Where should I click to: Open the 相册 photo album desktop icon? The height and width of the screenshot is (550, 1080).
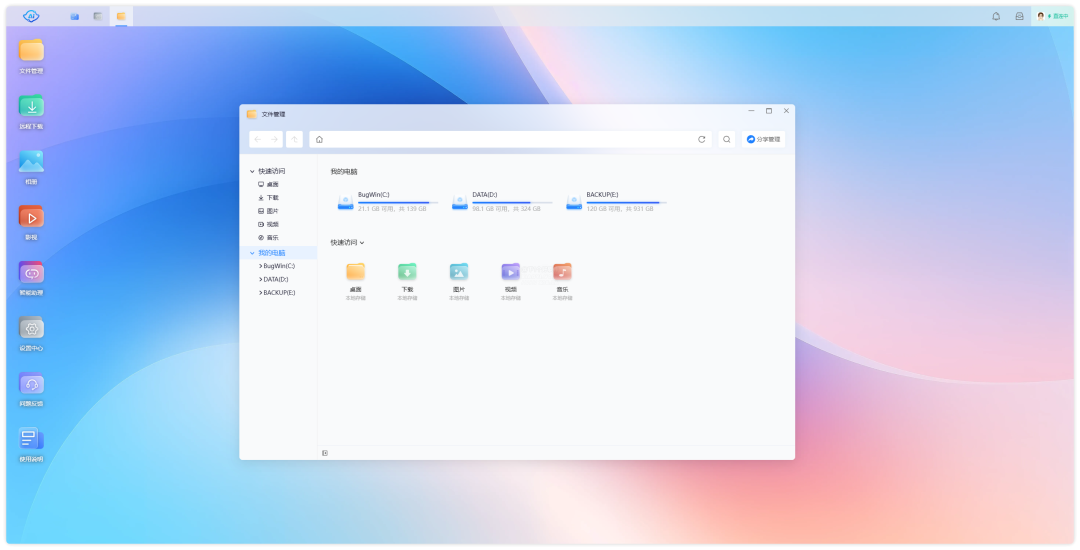(31, 162)
